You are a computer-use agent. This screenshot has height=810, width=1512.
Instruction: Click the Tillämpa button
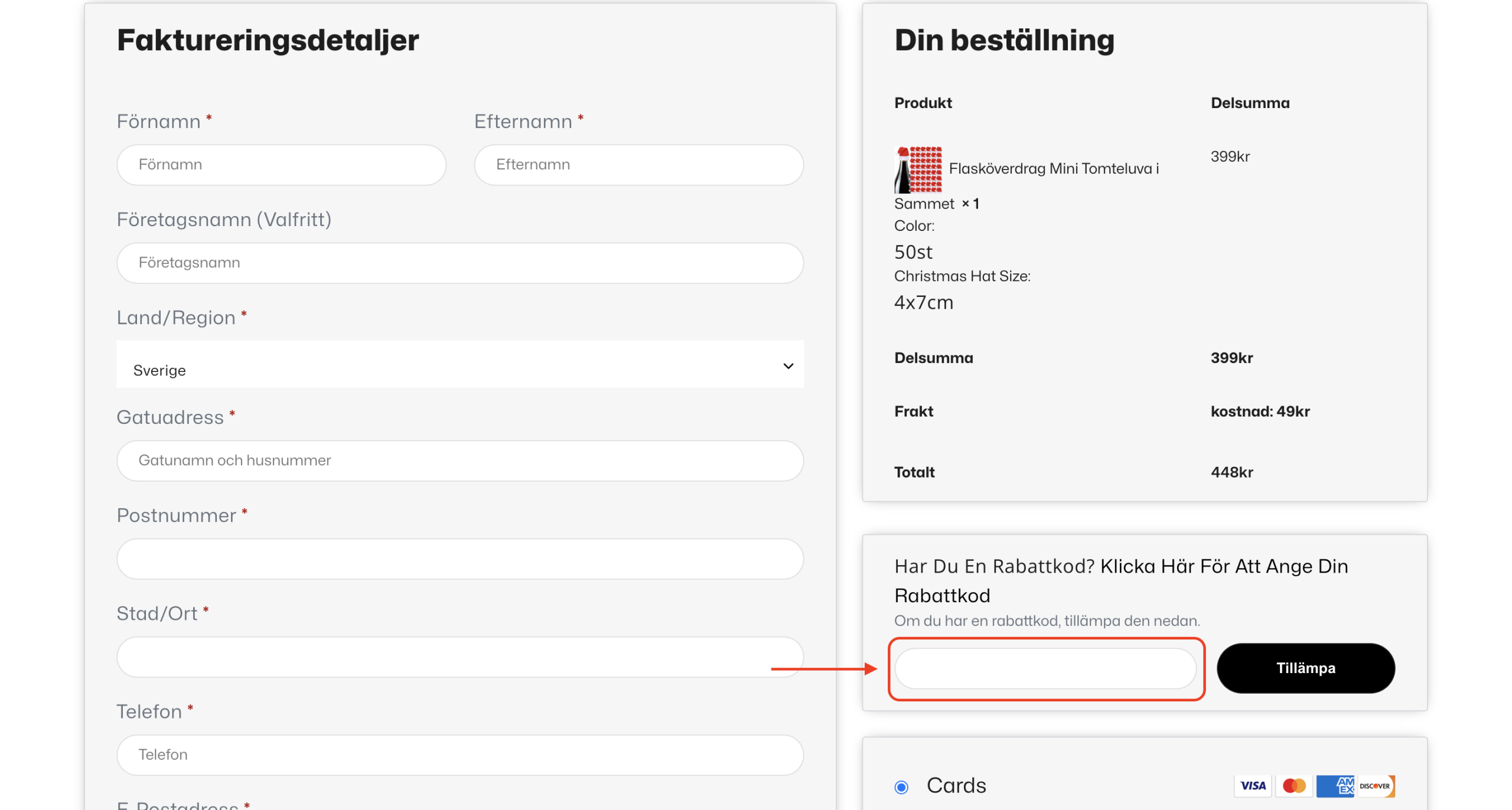click(x=1306, y=668)
